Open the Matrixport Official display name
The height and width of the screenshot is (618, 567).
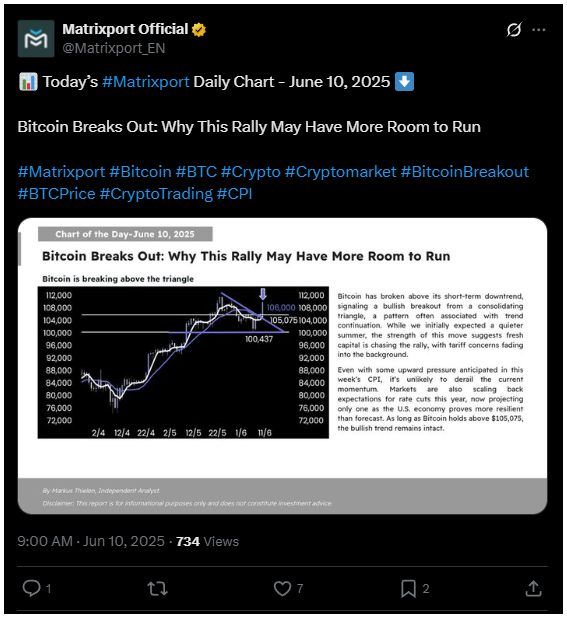[x=125, y=29]
